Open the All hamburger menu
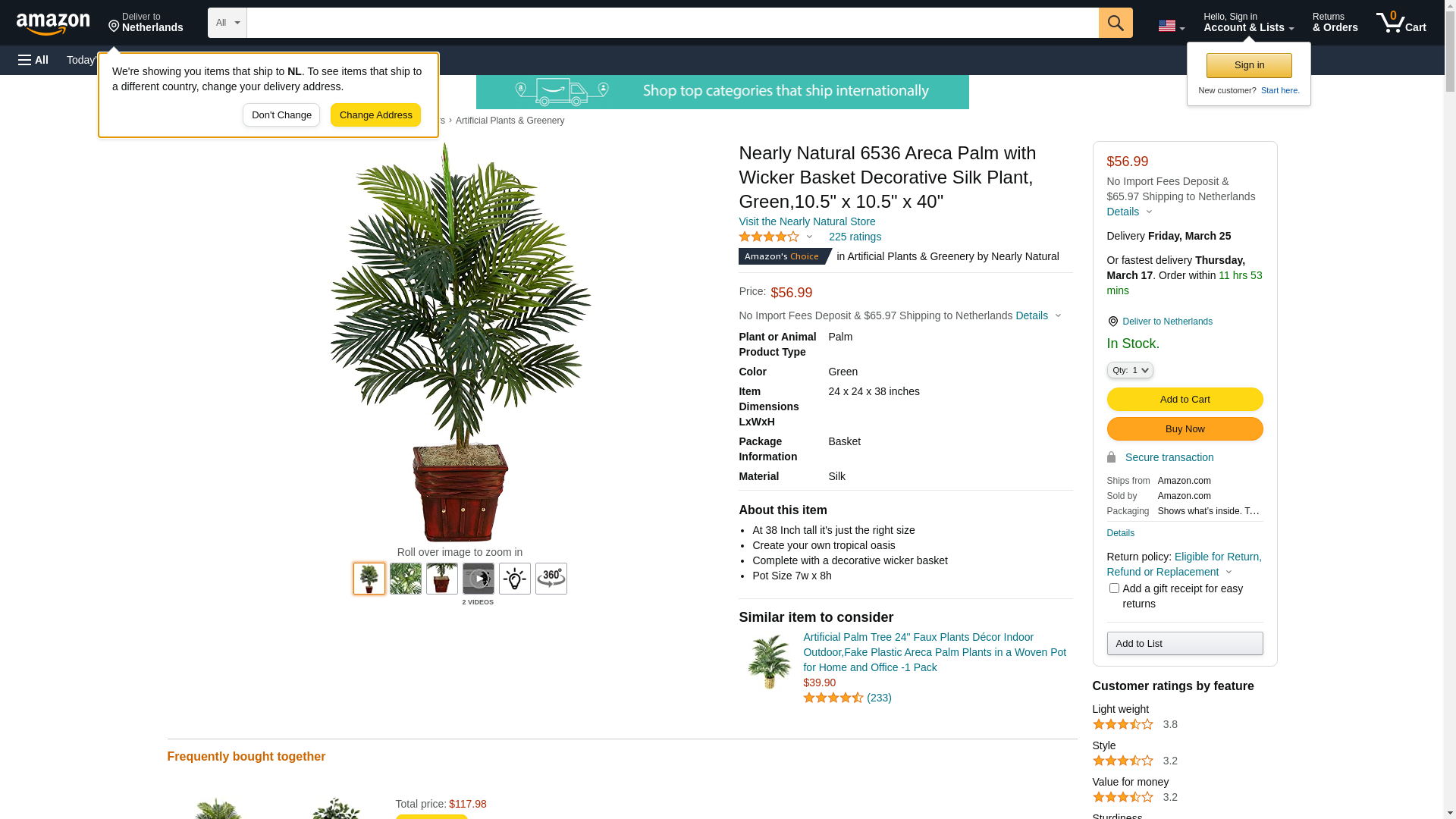Image resolution: width=1456 pixels, height=819 pixels. tap(33, 60)
